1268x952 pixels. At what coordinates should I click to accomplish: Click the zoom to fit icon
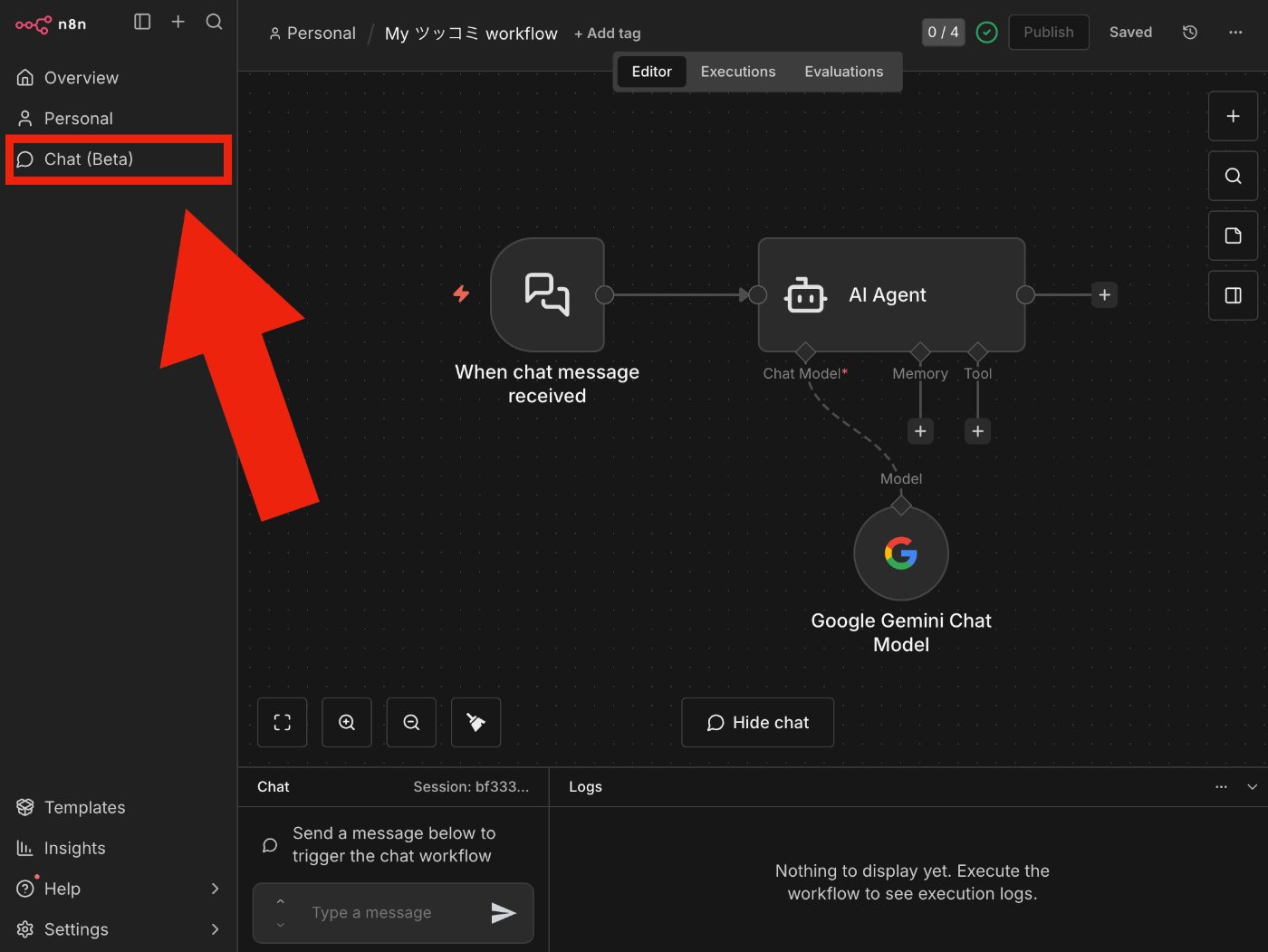coord(283,722)
